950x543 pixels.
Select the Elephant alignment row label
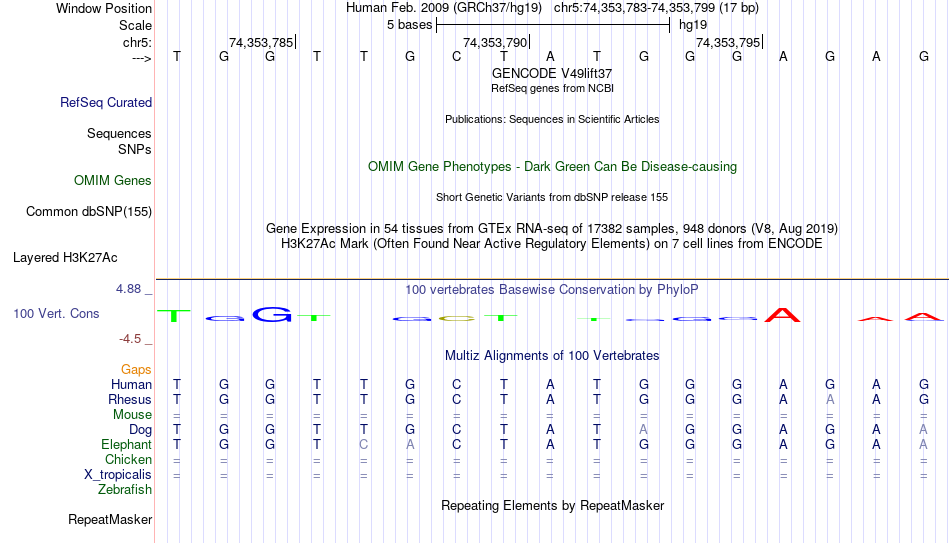[x=127, y=444]
